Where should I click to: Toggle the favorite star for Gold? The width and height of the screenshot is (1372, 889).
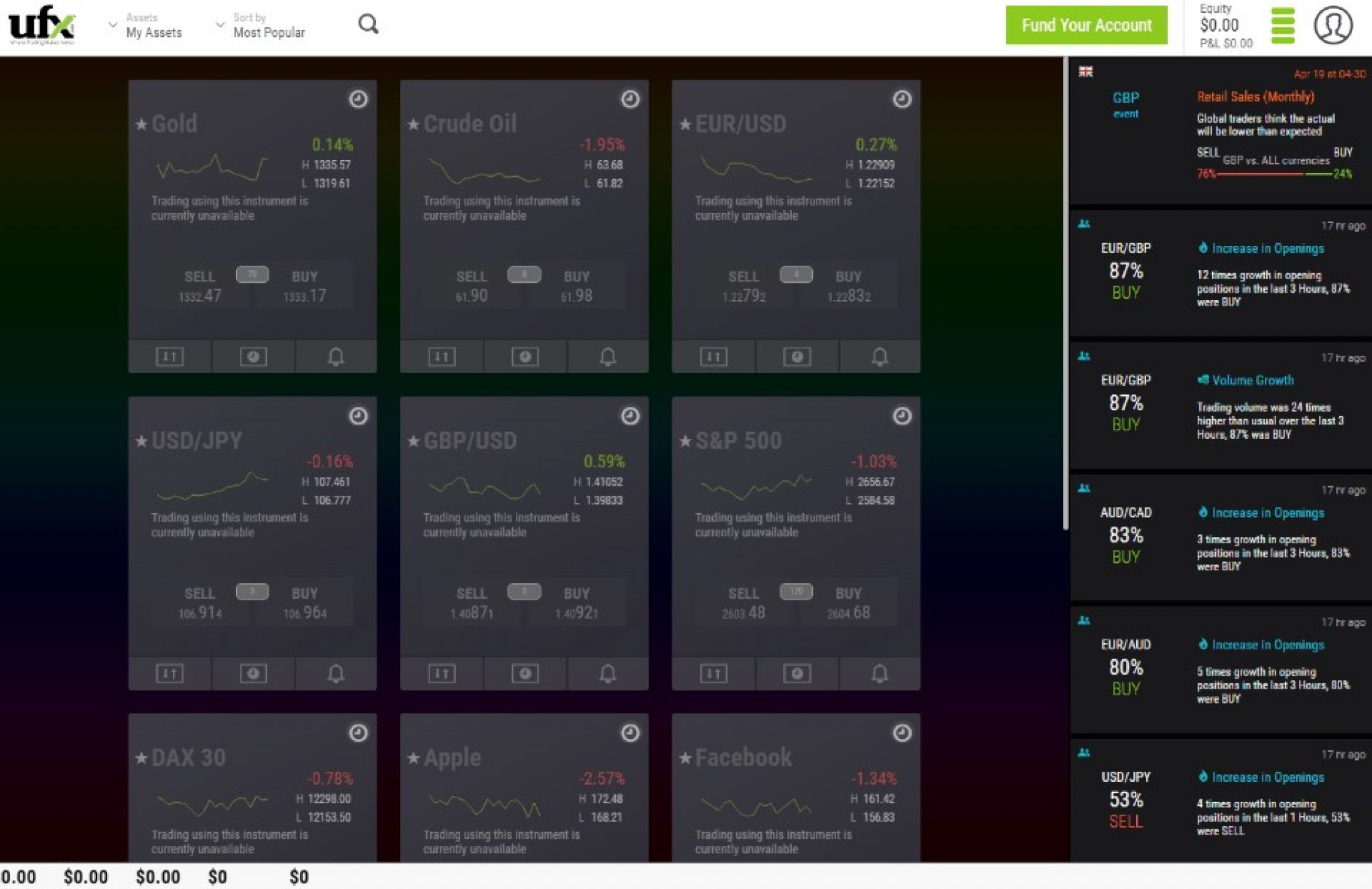click(141, 125)
